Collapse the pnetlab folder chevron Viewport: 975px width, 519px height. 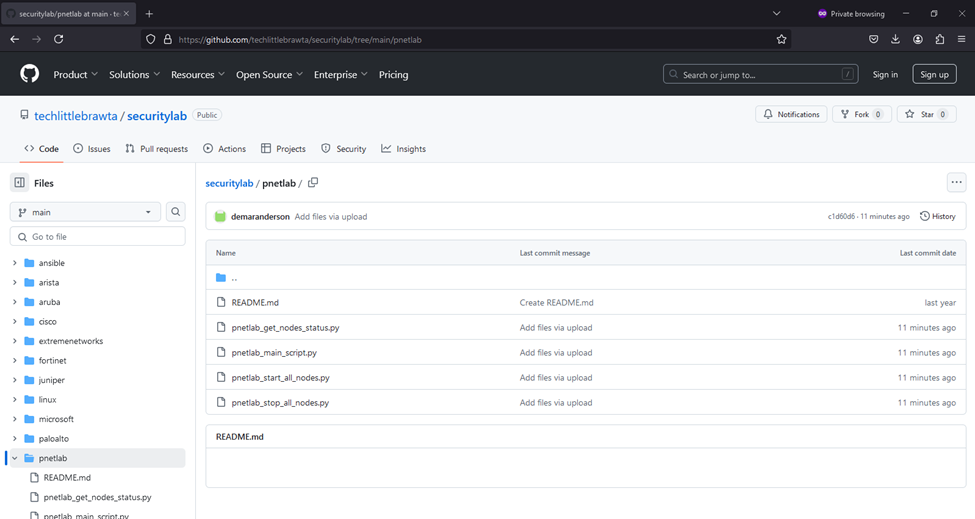tap(15, 458)
